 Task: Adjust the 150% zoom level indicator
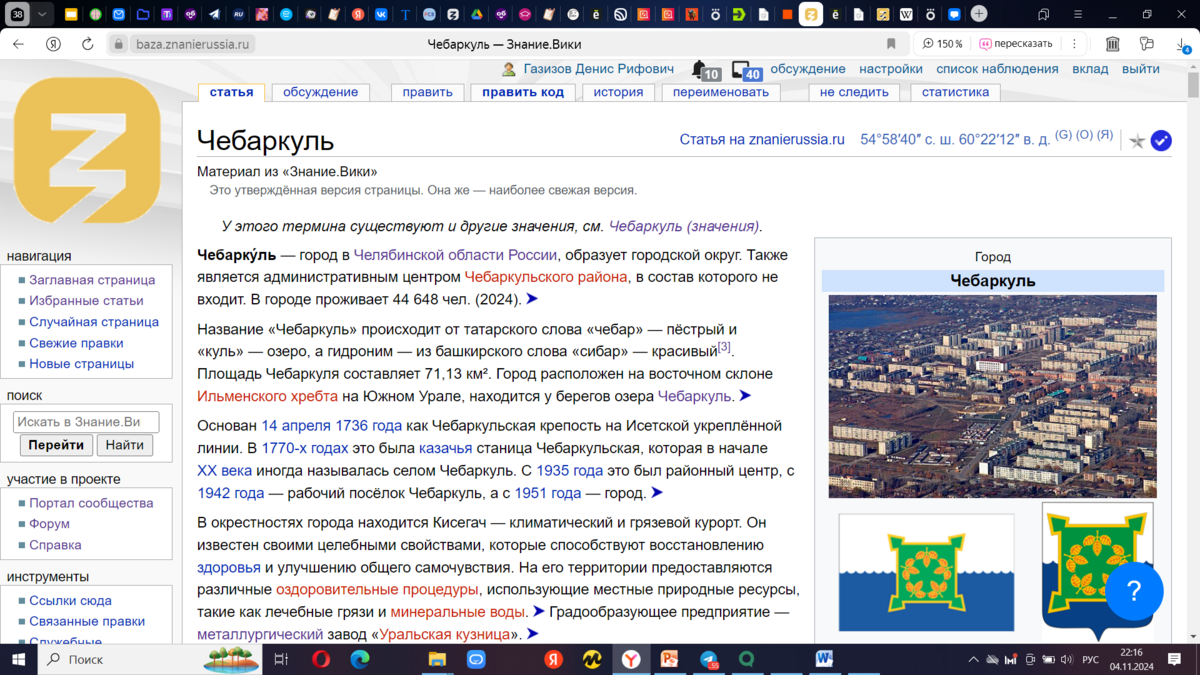point(942,44)
